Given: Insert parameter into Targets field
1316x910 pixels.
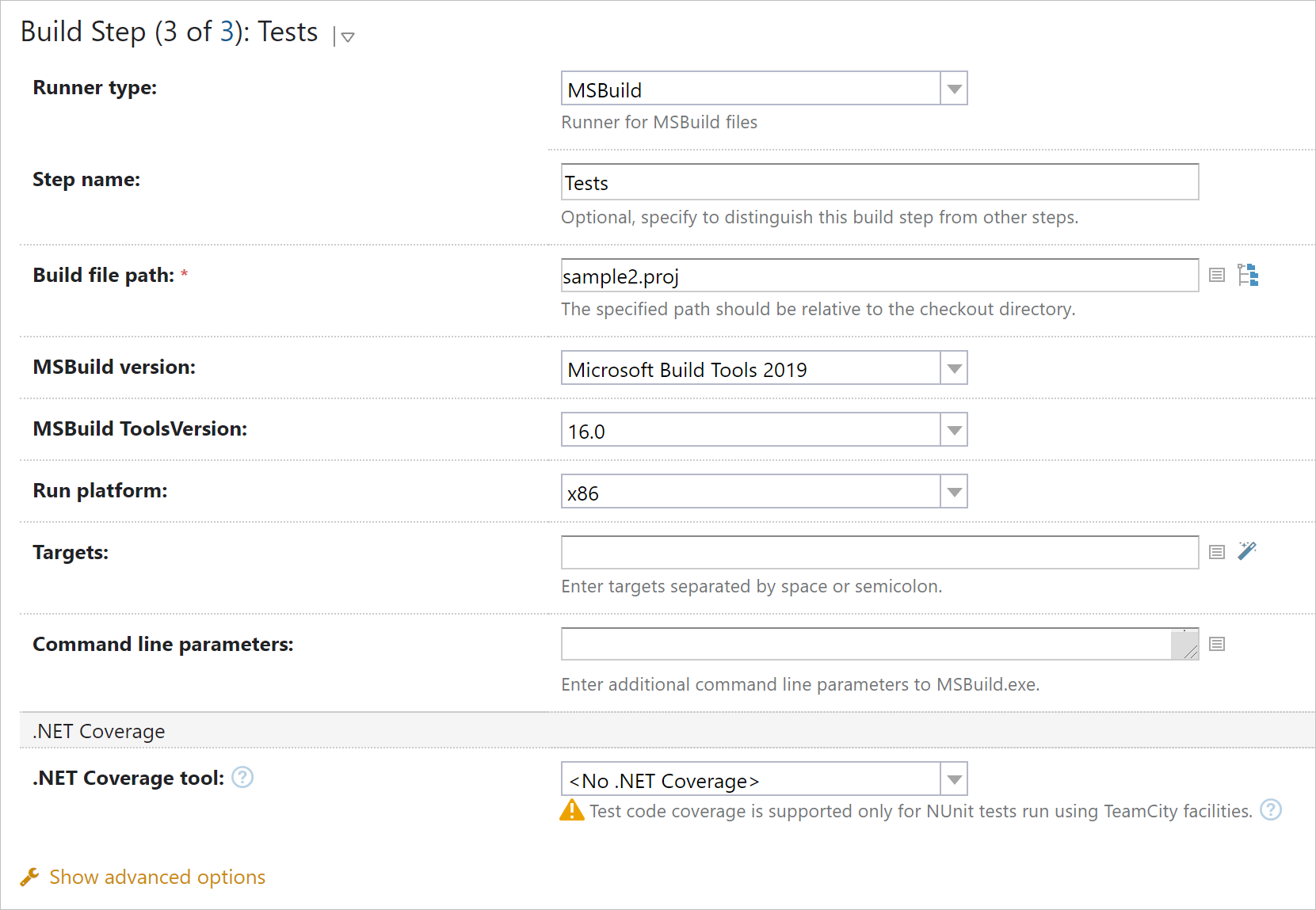Looking at the screenshot, I should [1217, 551].
